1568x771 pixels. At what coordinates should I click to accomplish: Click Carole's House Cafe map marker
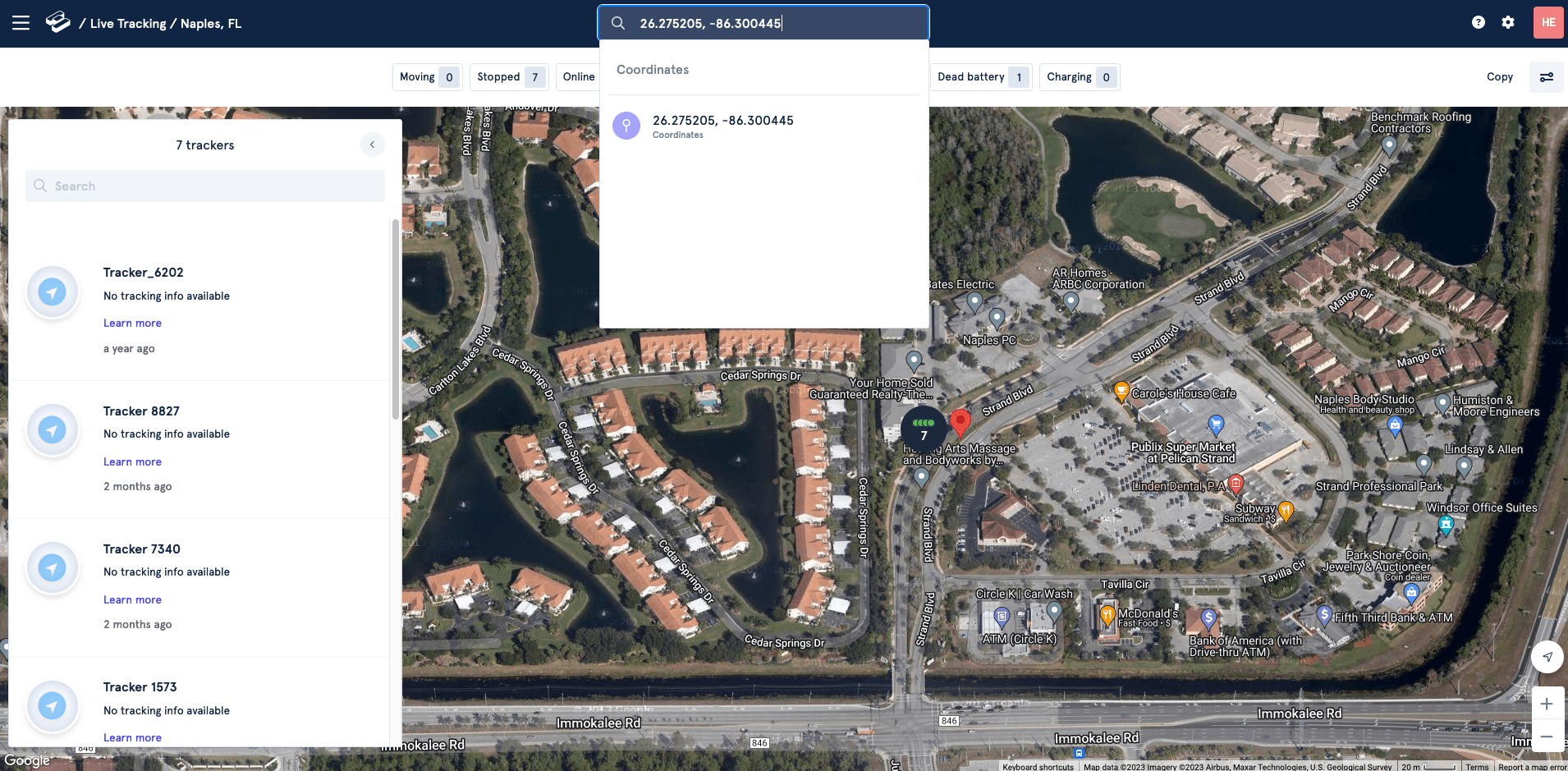coord(1121,392)
